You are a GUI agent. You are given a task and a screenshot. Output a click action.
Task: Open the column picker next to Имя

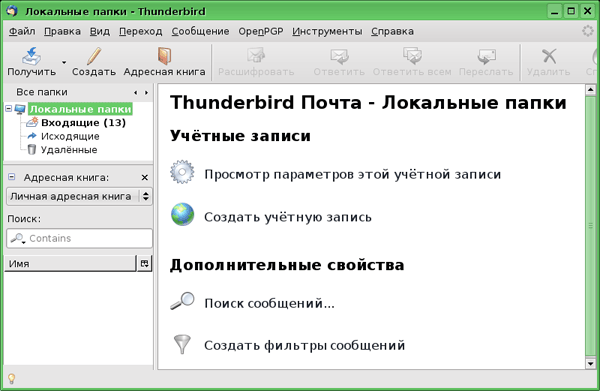point(144,264)
